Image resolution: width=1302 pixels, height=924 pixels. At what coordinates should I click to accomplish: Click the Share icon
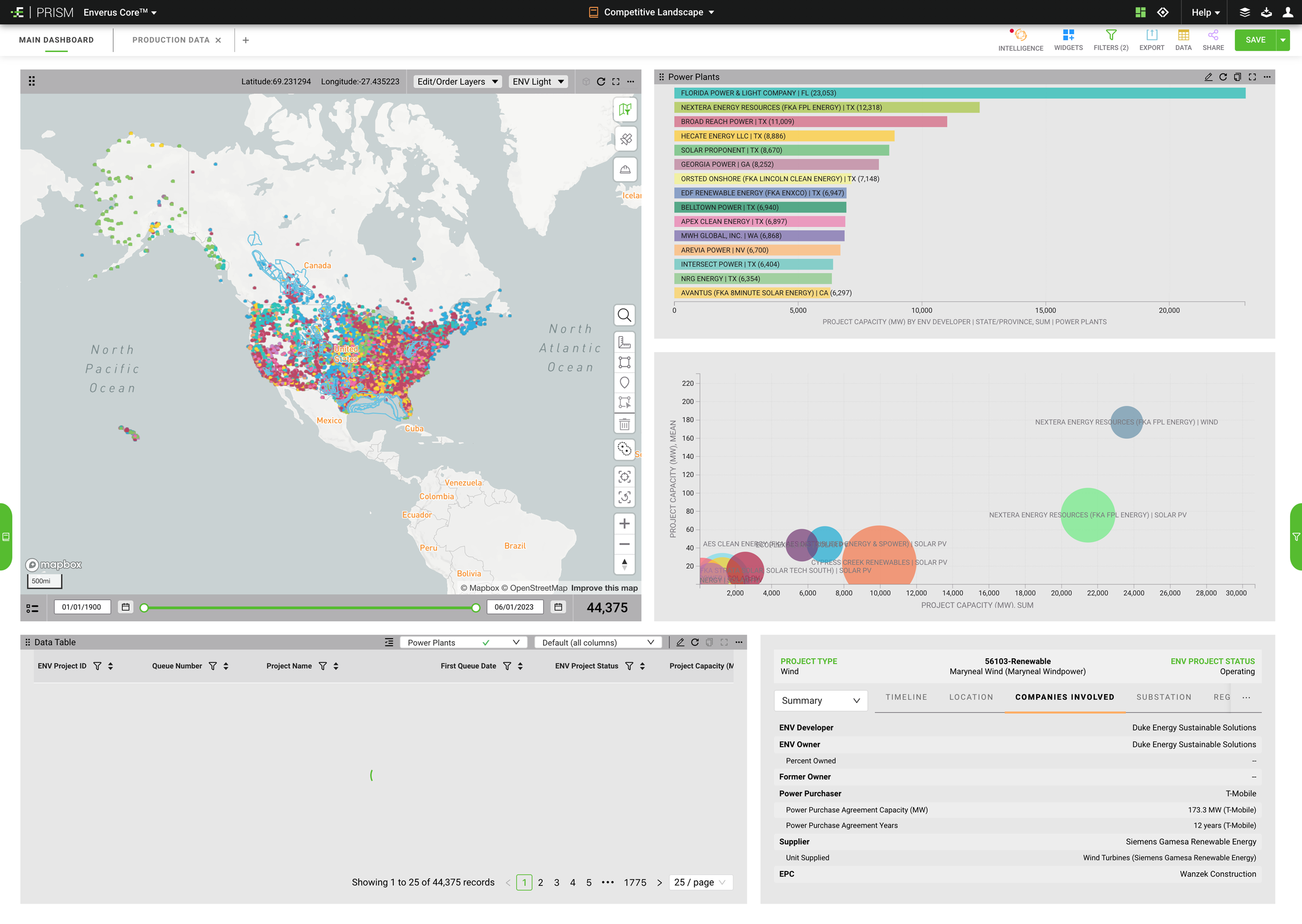1213,35
